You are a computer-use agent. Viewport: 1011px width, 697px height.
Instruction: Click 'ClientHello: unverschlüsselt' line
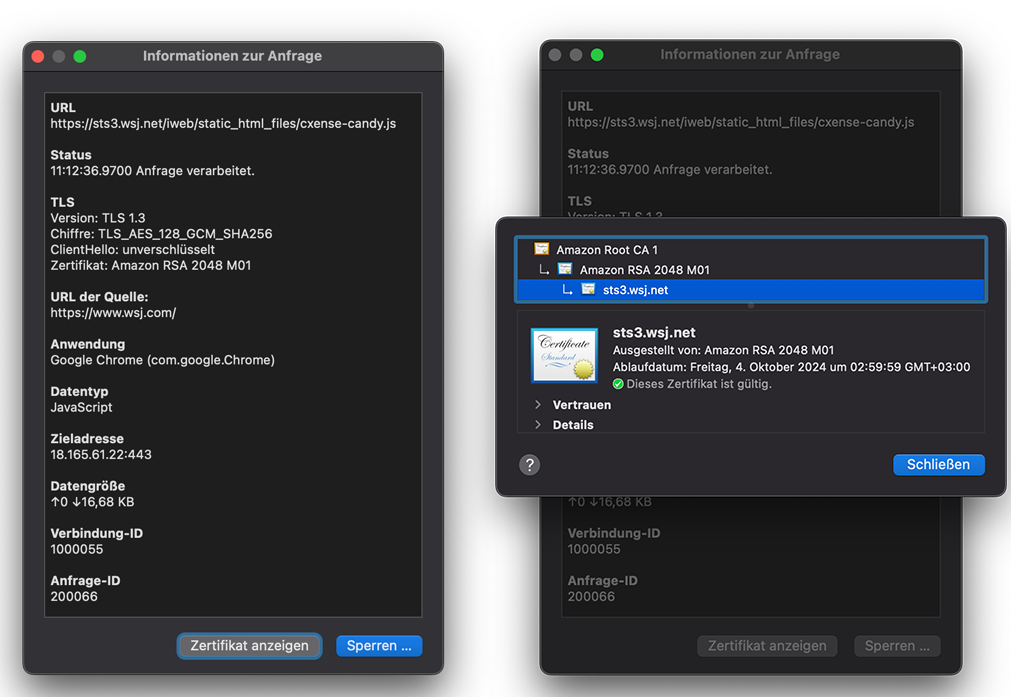(x=133, y=250)
